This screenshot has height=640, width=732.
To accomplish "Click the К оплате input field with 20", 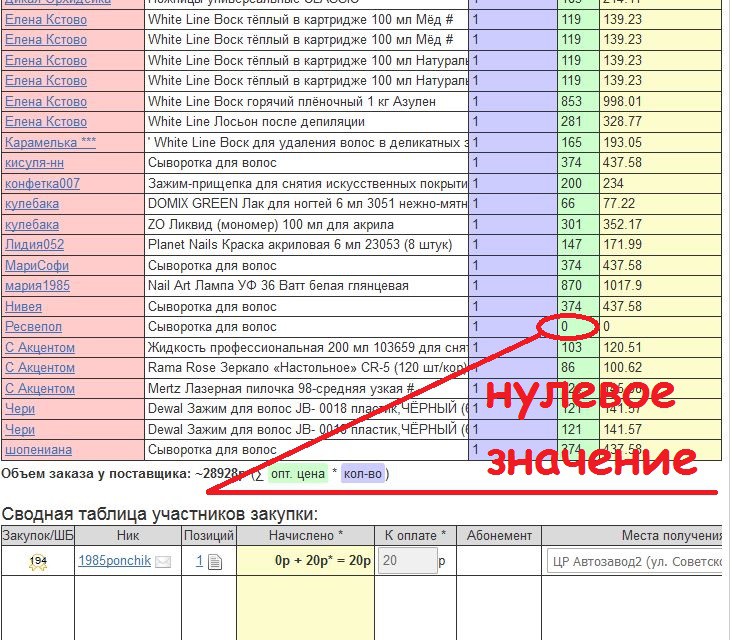I will click(x=407, y=560).
